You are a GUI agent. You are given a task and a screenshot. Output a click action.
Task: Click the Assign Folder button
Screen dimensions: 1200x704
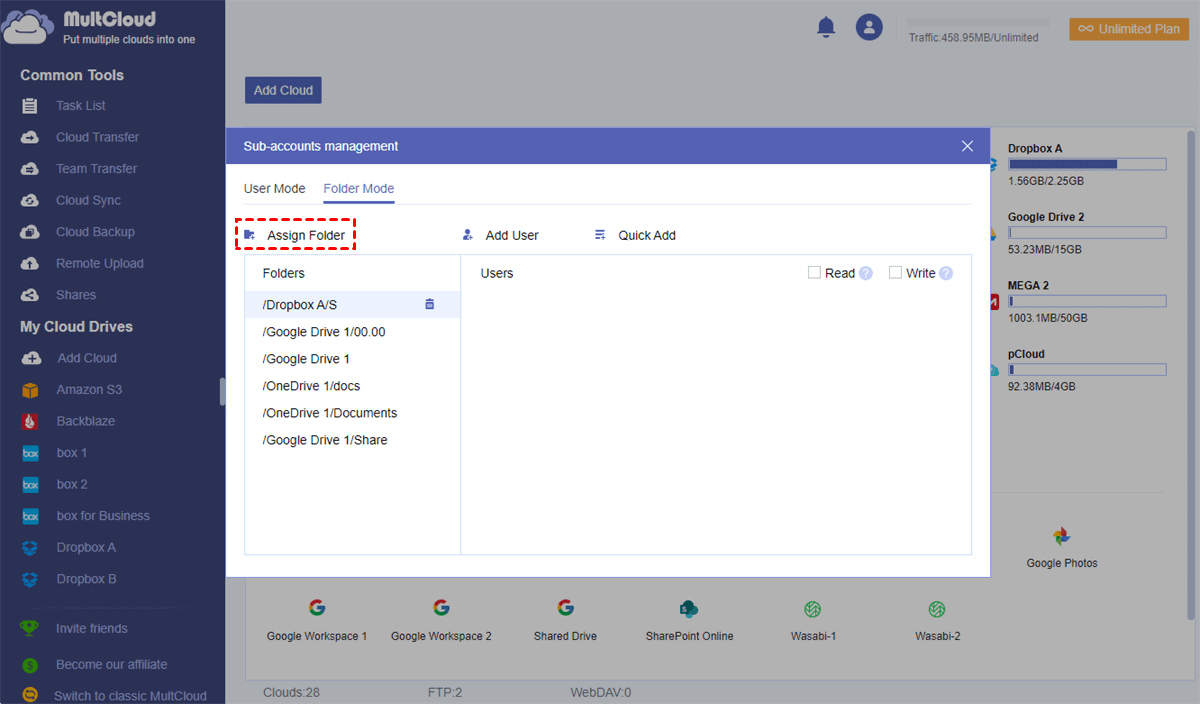point(296,235)
